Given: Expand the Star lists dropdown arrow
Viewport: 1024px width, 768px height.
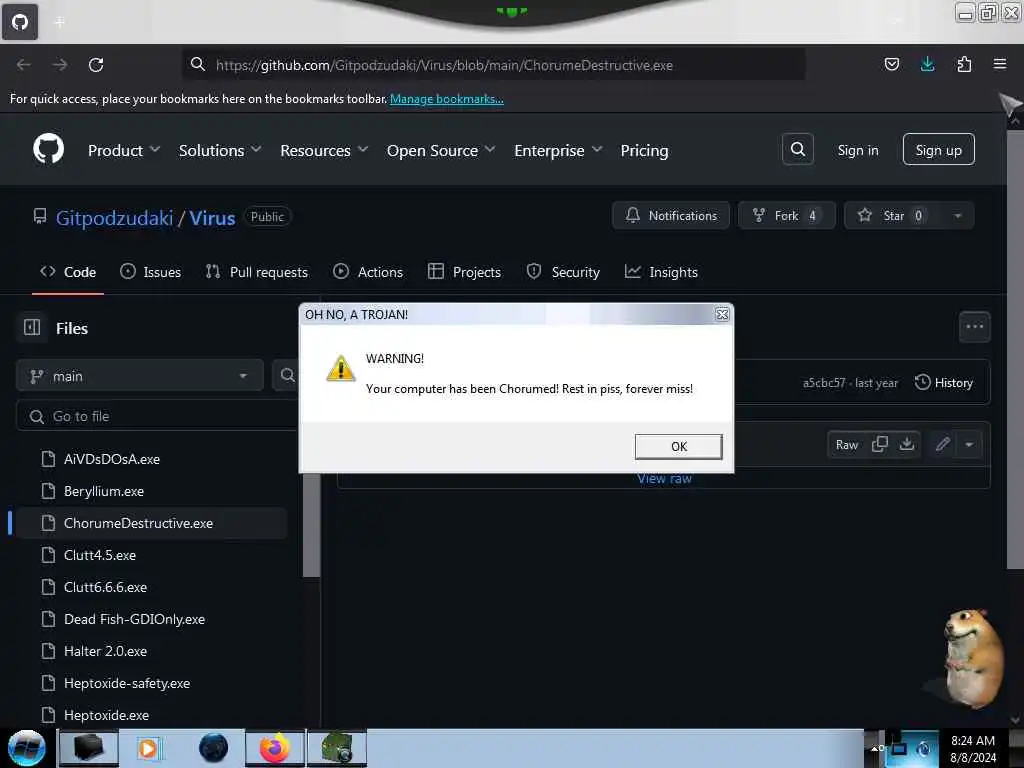Looking at the screenshot, I should 958,216.
